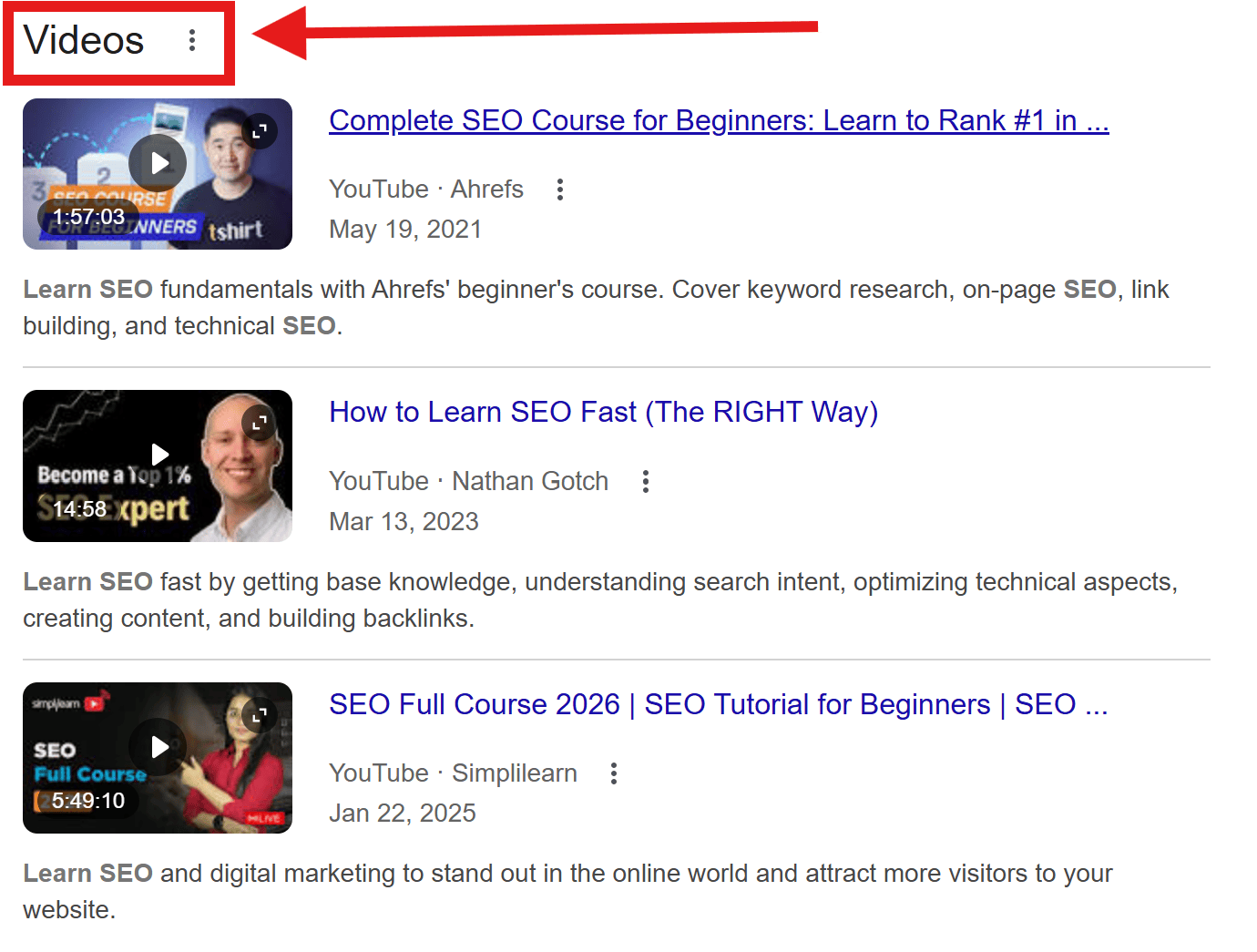The image size is (1257, 952).
Task: Play the Simplilearn full course video
Action: (x=158, y=747)
